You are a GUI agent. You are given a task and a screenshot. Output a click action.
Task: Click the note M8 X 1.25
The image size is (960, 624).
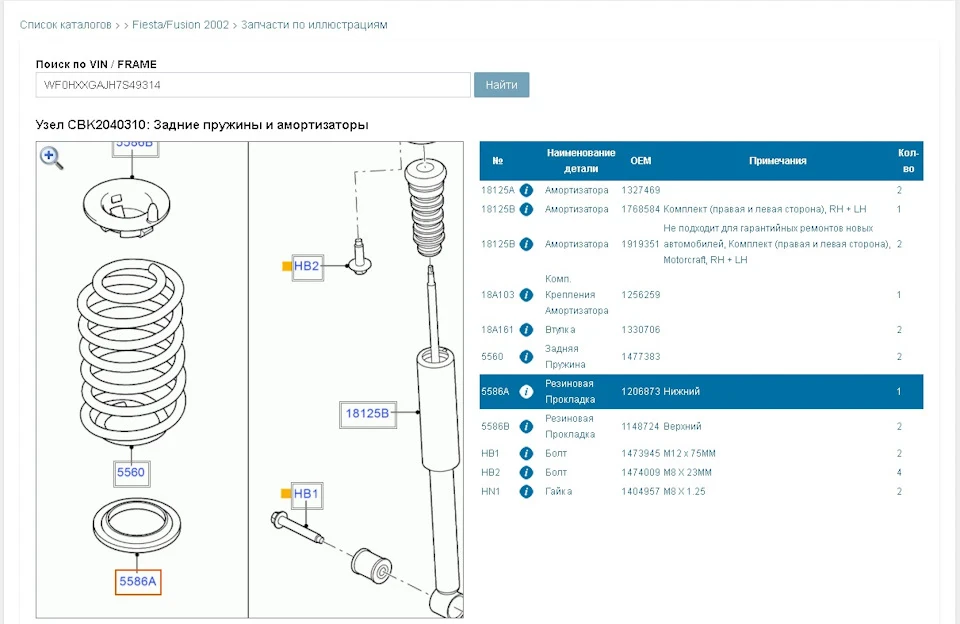684,492
